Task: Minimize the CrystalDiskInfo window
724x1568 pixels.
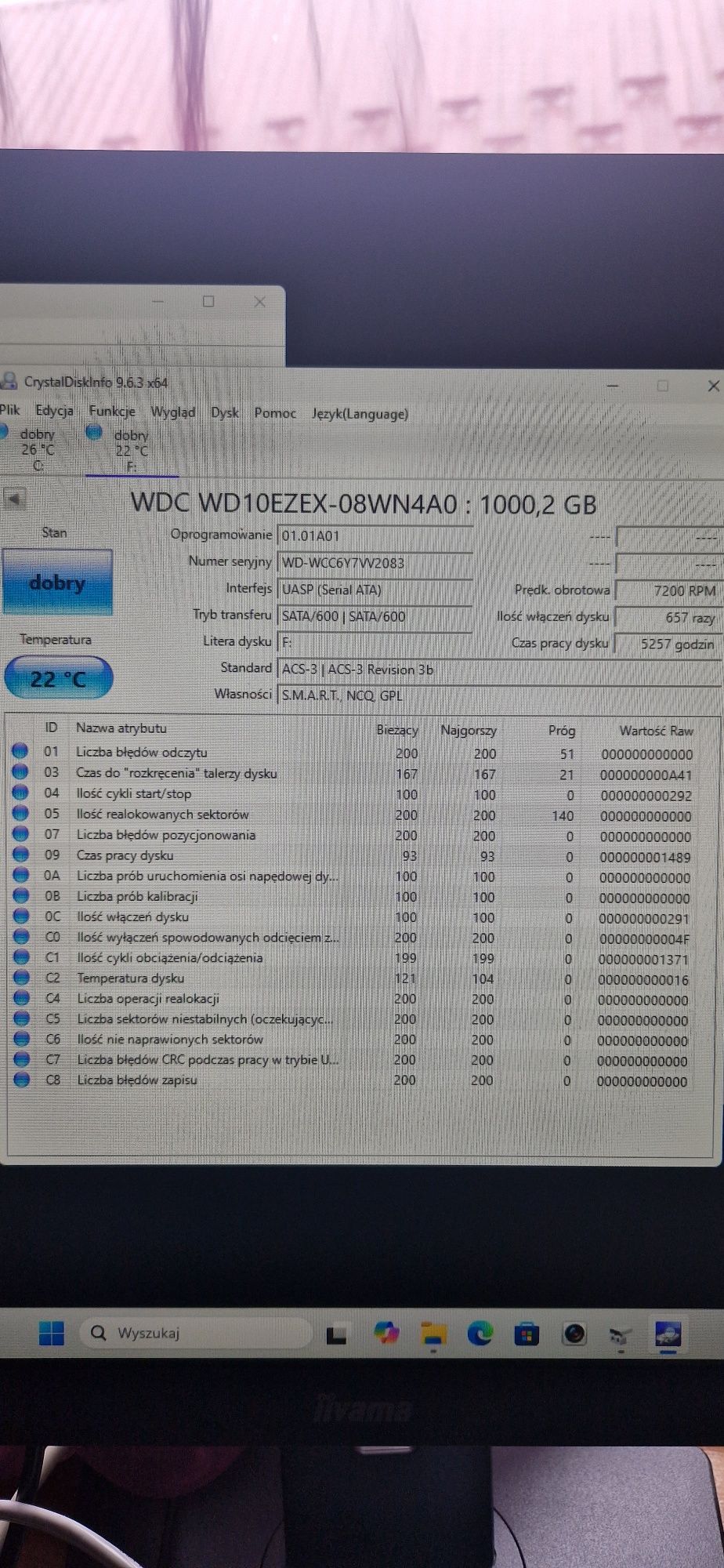Action: [x=613, y=385]
